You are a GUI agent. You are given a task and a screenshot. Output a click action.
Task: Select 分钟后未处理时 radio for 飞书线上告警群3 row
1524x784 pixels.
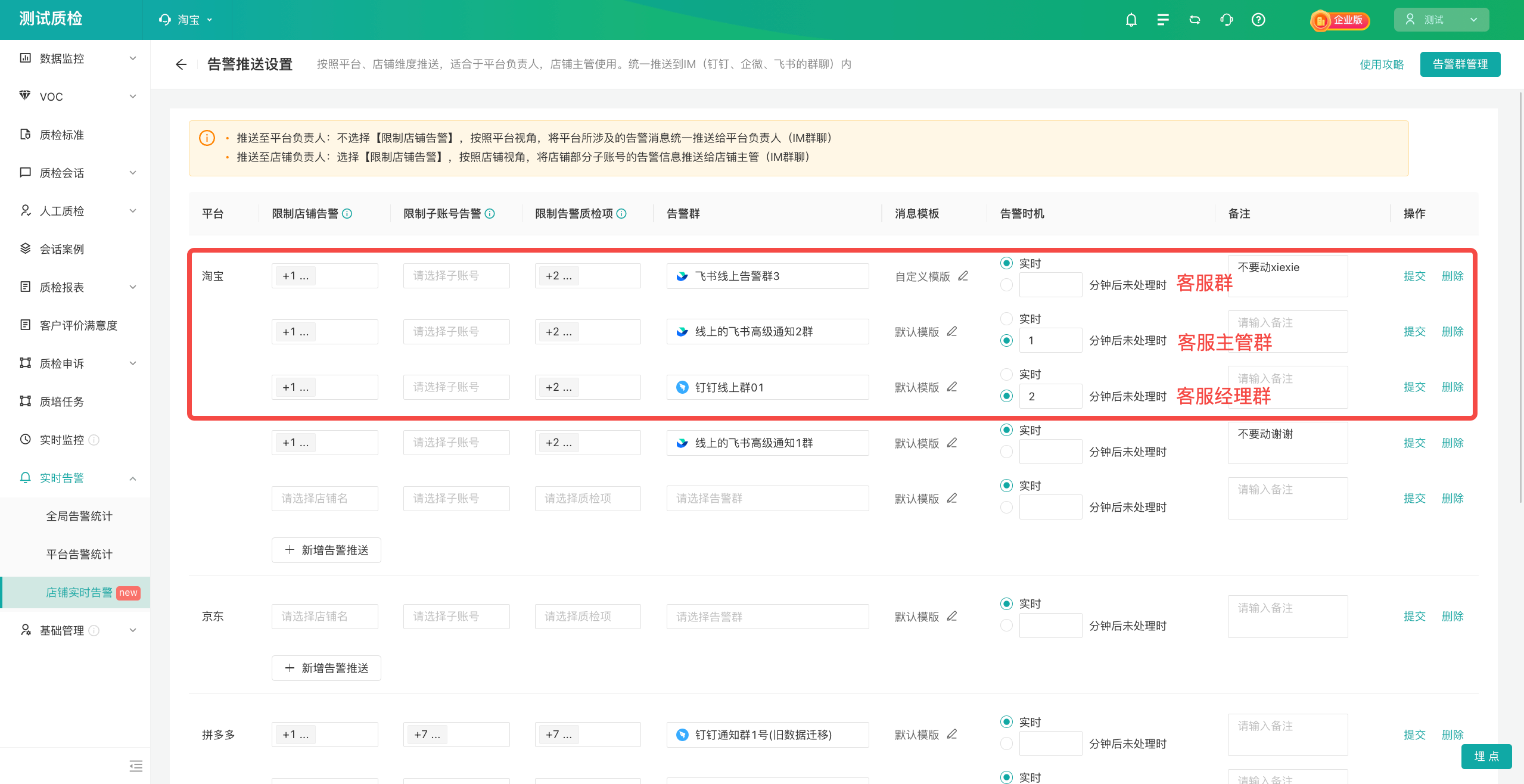1007,285
